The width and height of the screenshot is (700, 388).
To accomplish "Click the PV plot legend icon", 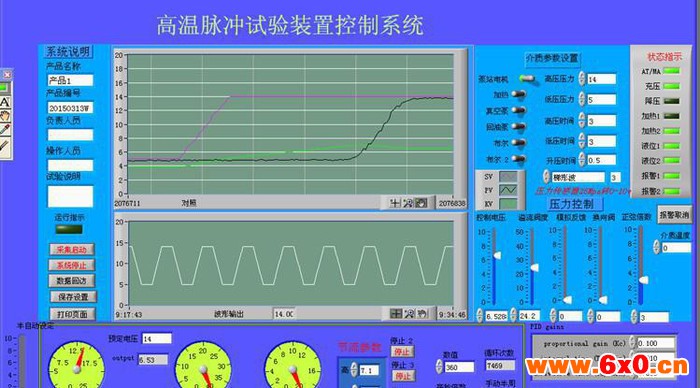I will (x=508, y=190).
